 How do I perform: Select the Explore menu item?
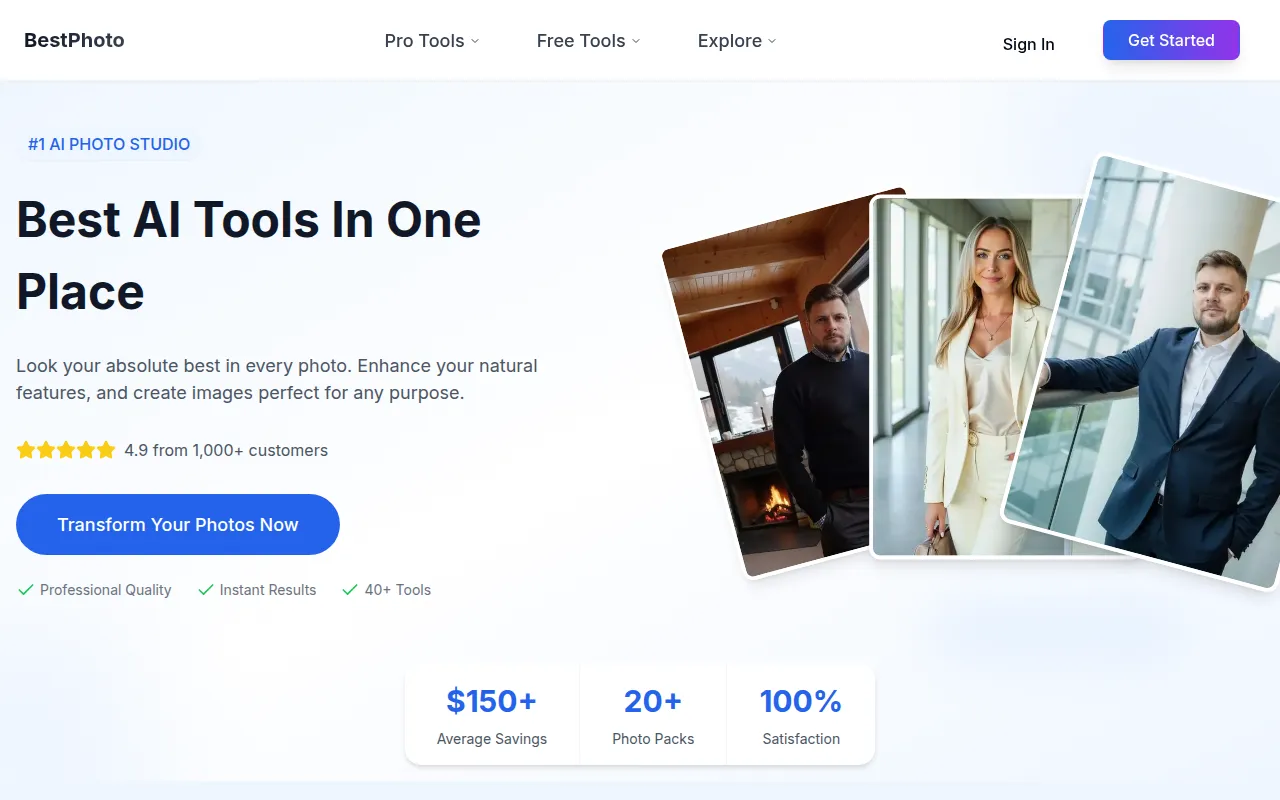[729, 41]
